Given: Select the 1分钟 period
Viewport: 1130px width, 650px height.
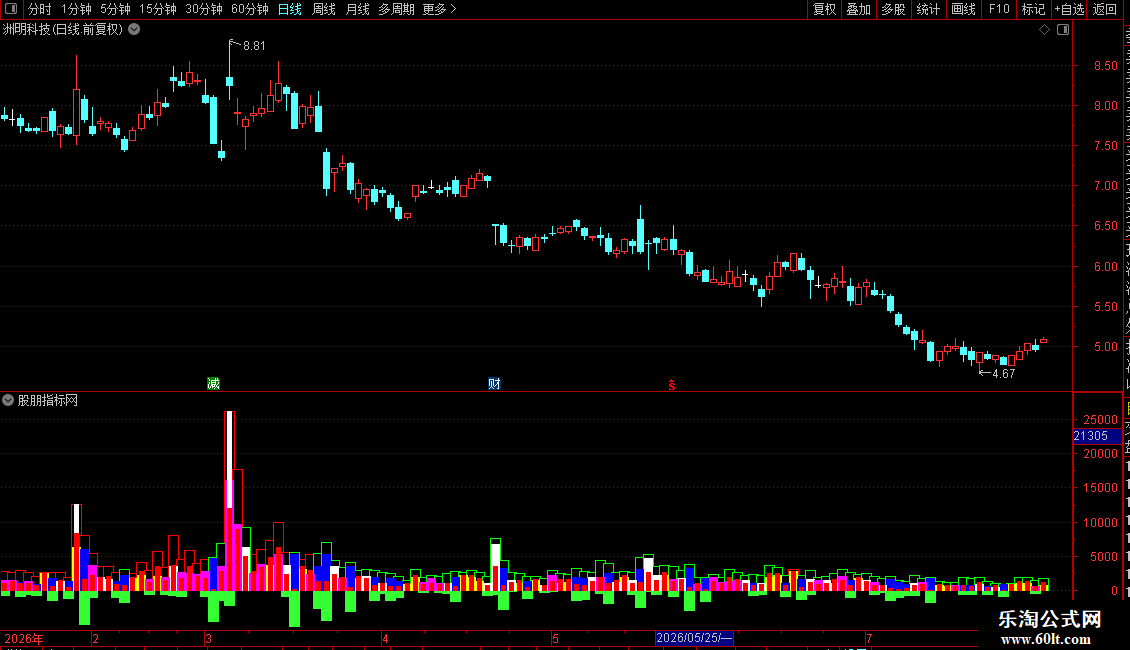Looking at the screenshot, I should point(76,9).
